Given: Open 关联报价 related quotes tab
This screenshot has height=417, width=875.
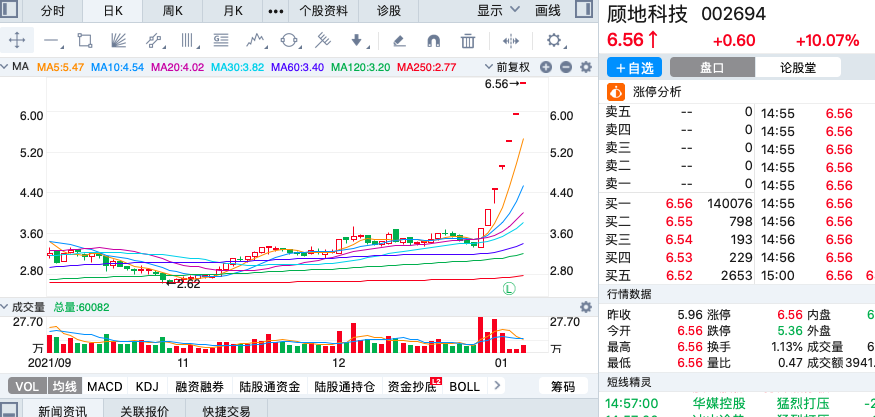Looking at the screenshot, I should pyautogui.click(x=145, y=410).
